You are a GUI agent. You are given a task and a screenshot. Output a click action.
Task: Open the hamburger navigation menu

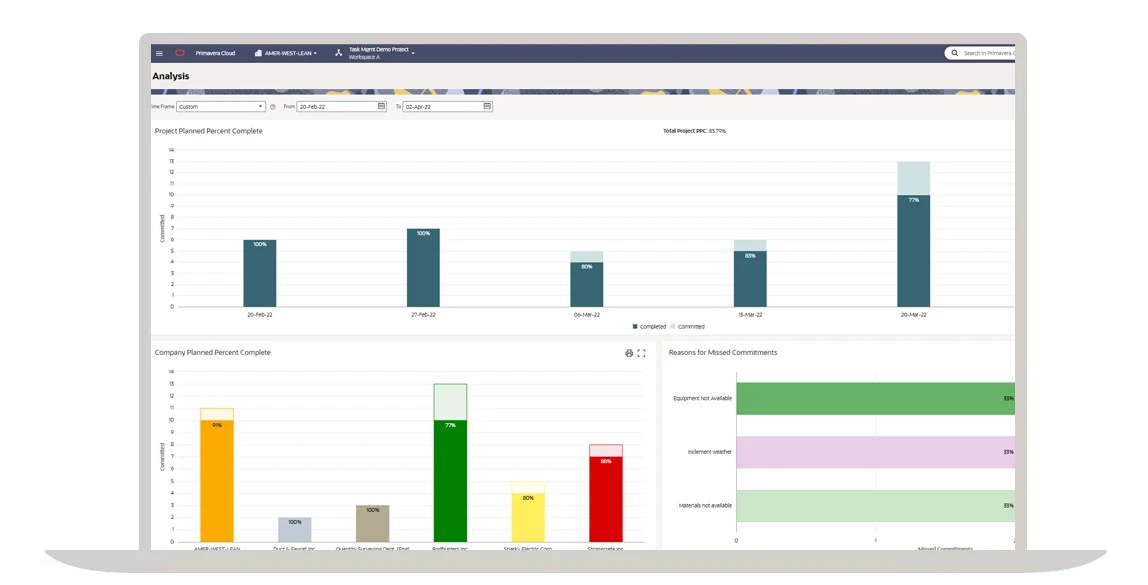point(159,53)
